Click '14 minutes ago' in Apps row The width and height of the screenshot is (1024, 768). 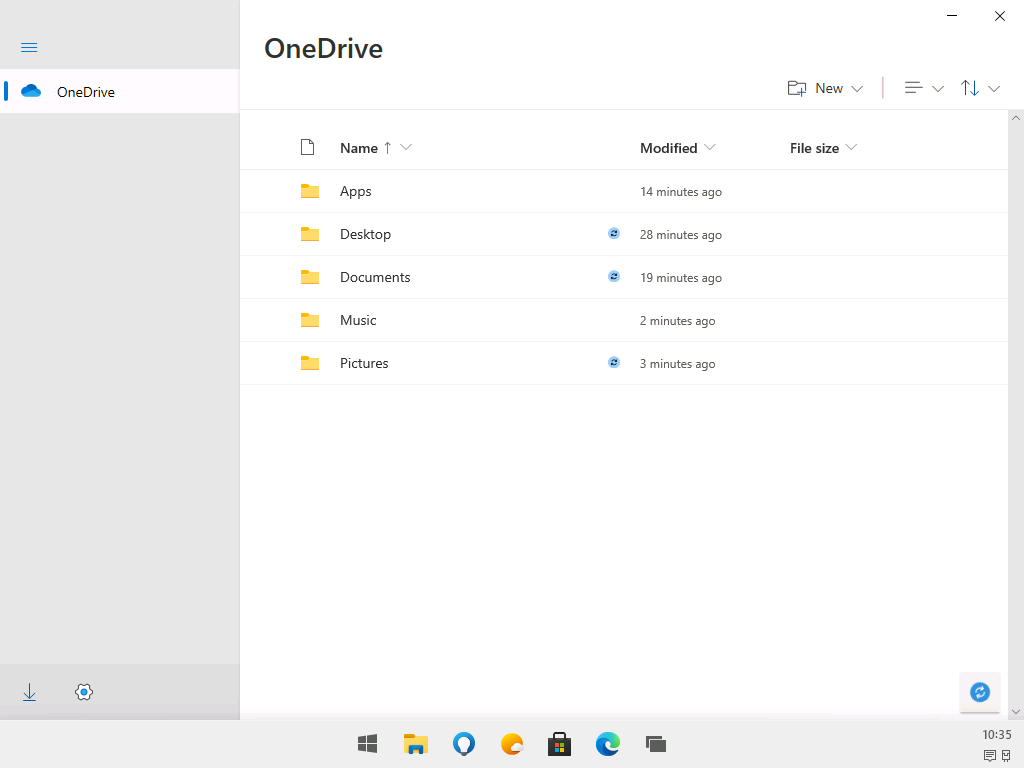(x=680, y=192)
